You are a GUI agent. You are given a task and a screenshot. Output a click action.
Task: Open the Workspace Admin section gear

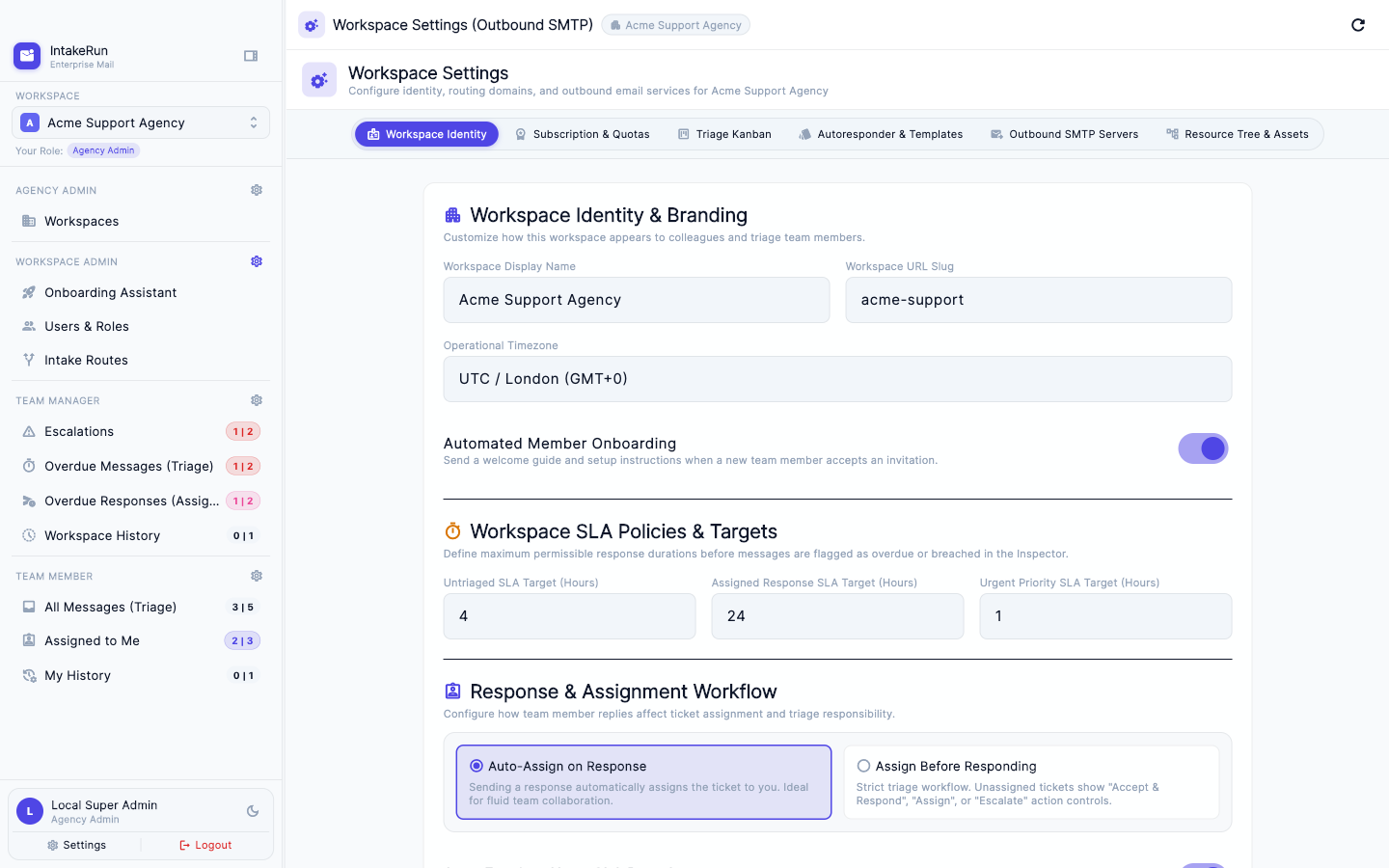257,261
